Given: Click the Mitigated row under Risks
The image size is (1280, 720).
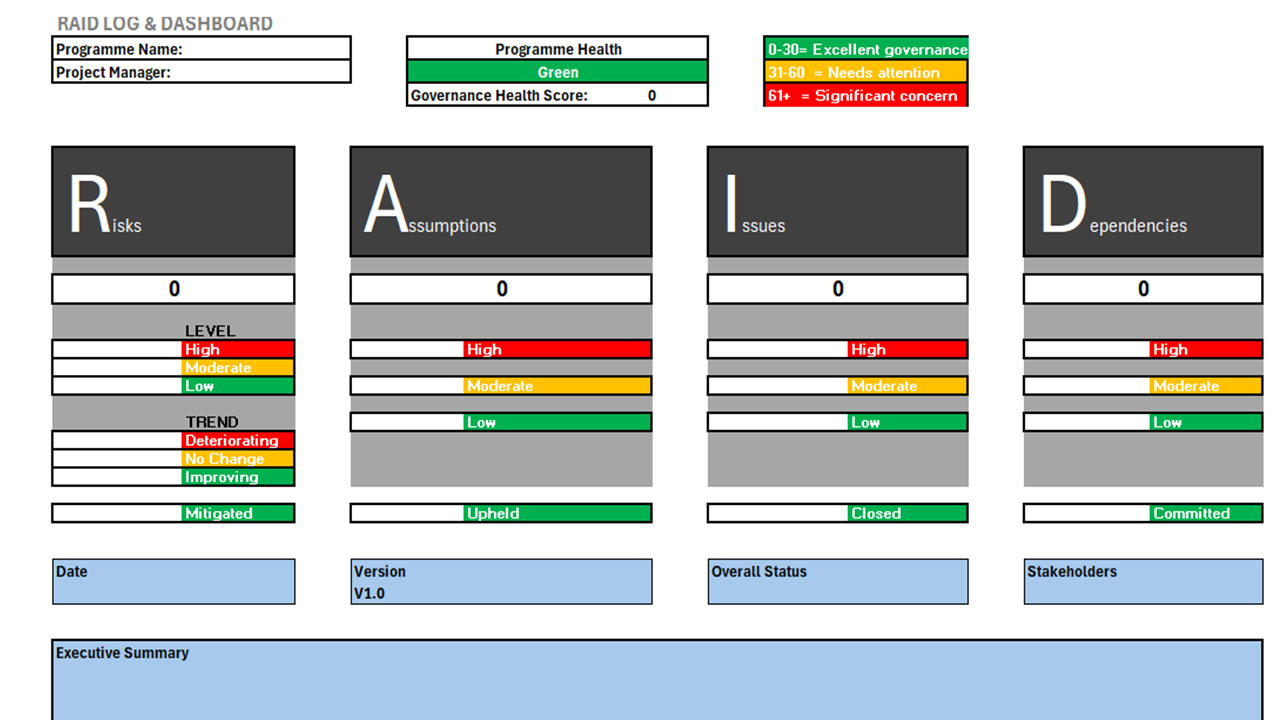Looking at the screenshot, I should pyautogui.click(x=173, y=513).
